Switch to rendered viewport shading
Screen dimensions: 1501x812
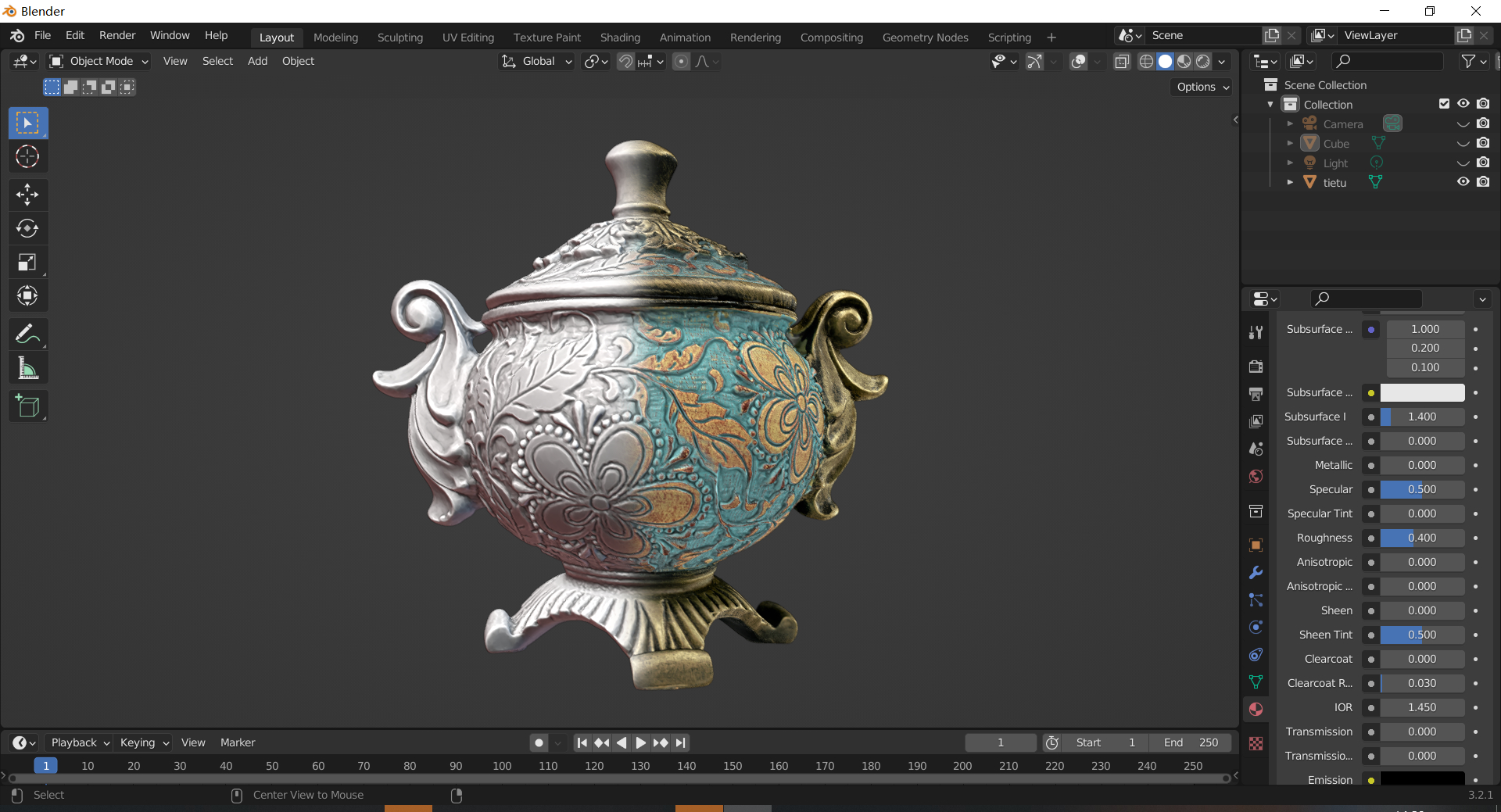(1203, 62)
